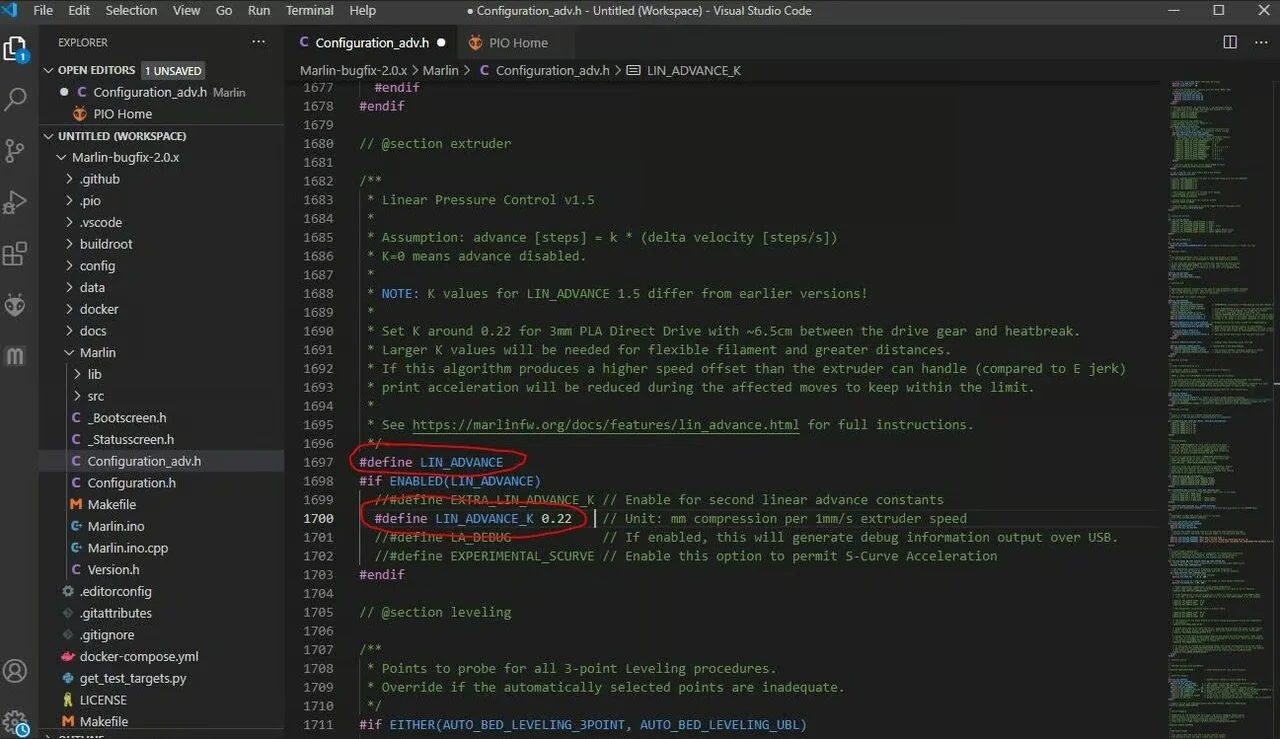Click the Marlin breadcrumb segment
Viewport: 1280px width, 739px height.
(x=440, y=71)
